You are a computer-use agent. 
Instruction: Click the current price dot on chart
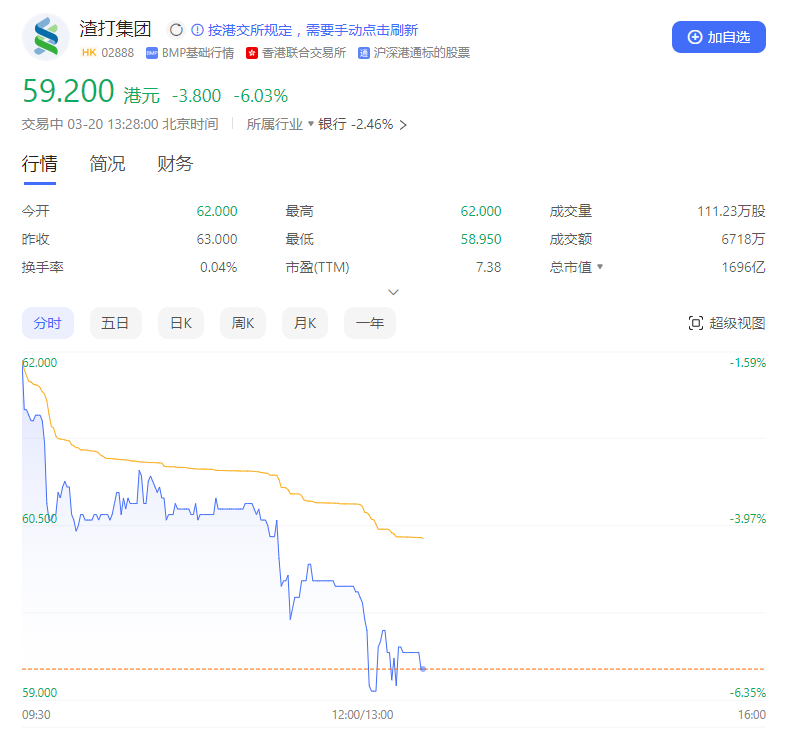tap(423, 669)
